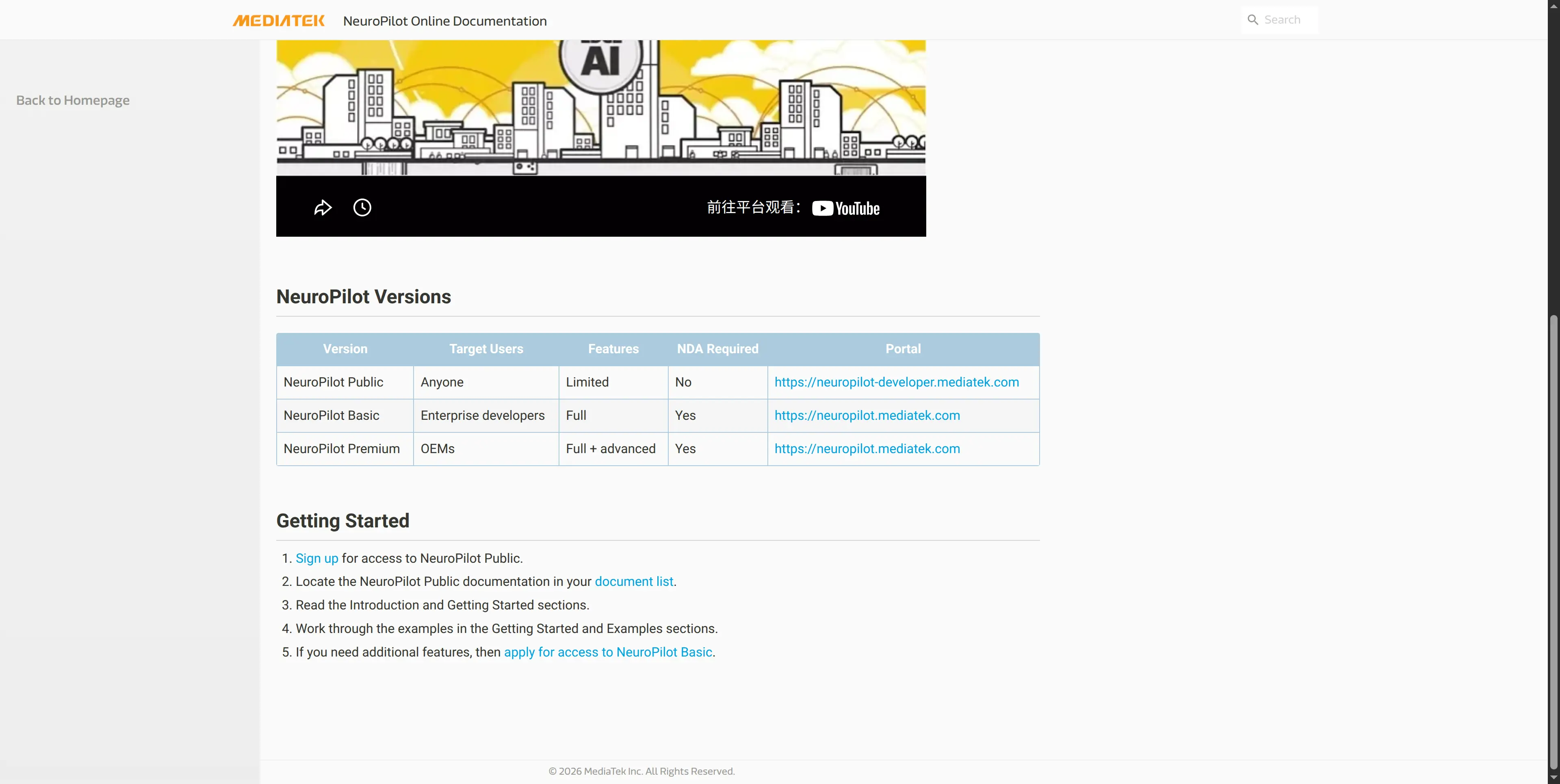Open NeuroPilot Basic portal link

[x=867, y=415]
